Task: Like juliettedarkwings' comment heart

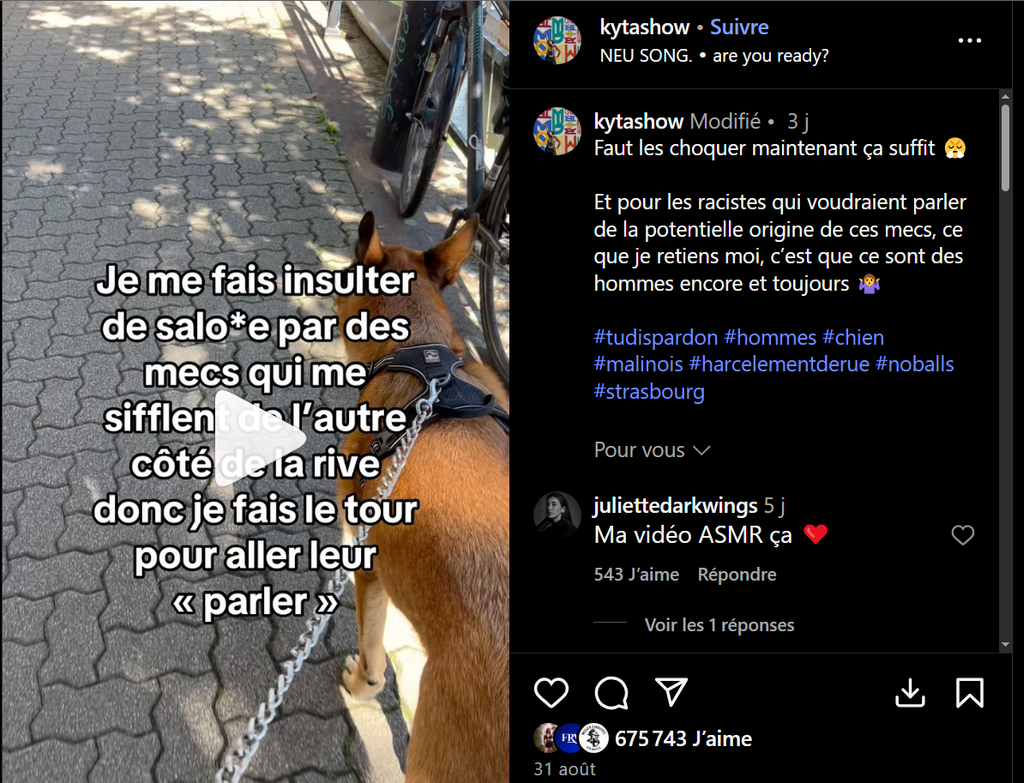Action: click(963, 535)
